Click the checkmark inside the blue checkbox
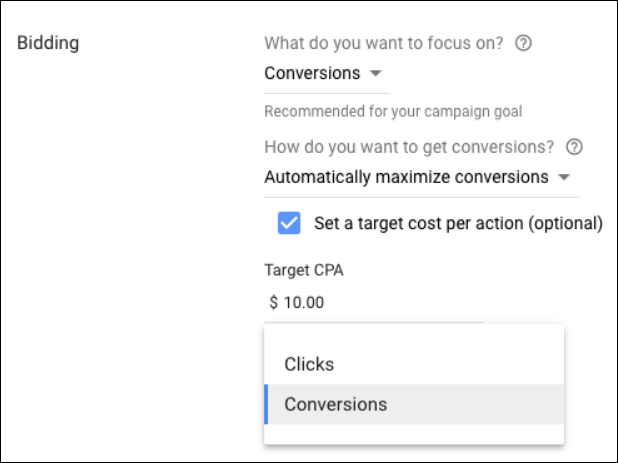Image resolution: width=618 pixels, height=463 pixels. tap(289, 223)
